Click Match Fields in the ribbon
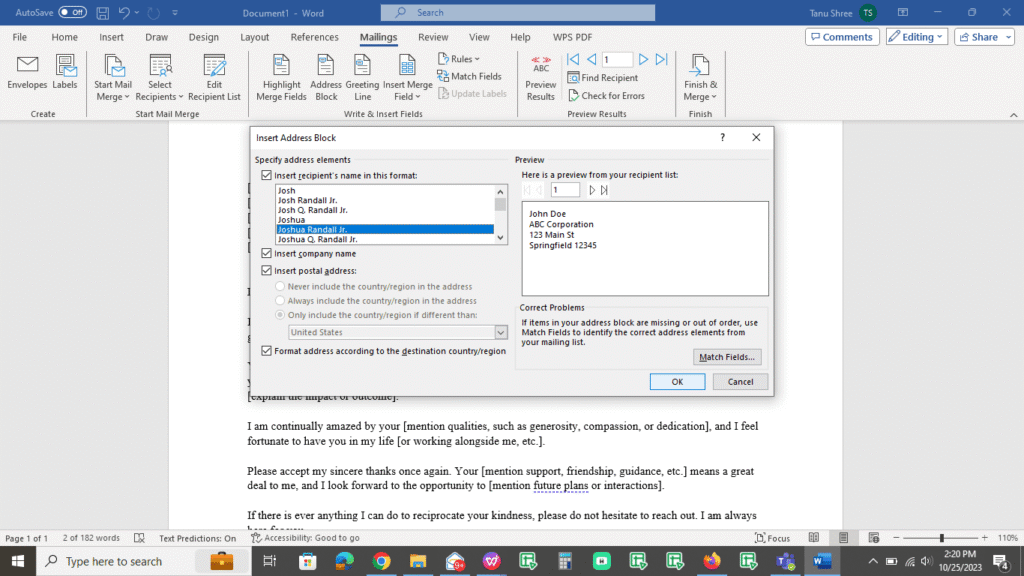The width and height of the screenshot is (1024, 576). pos(470,76)
